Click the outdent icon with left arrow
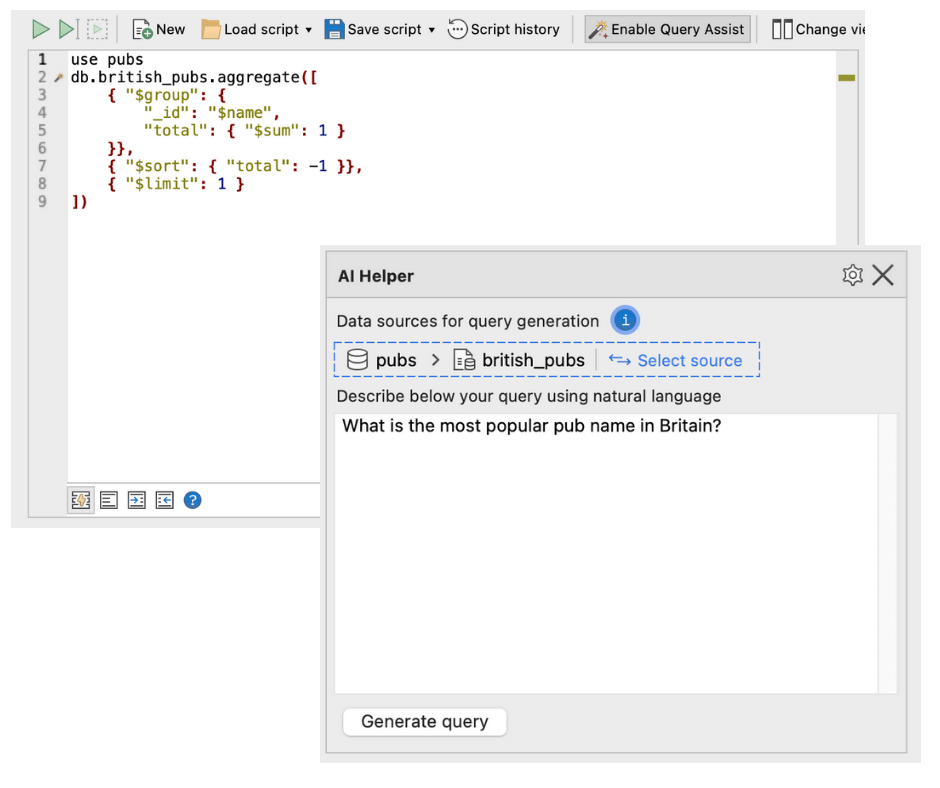940x788 pixels. pyautogui.click(x=165, y=500)
